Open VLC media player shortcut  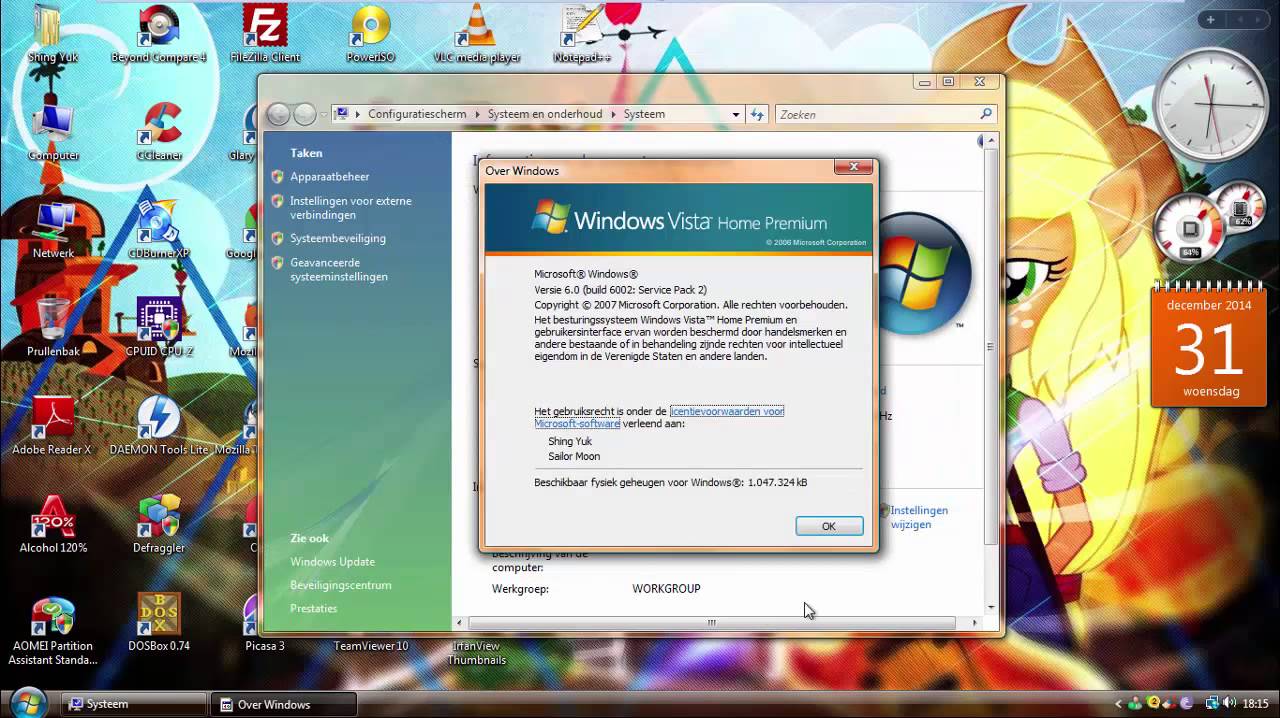(476, 33)
